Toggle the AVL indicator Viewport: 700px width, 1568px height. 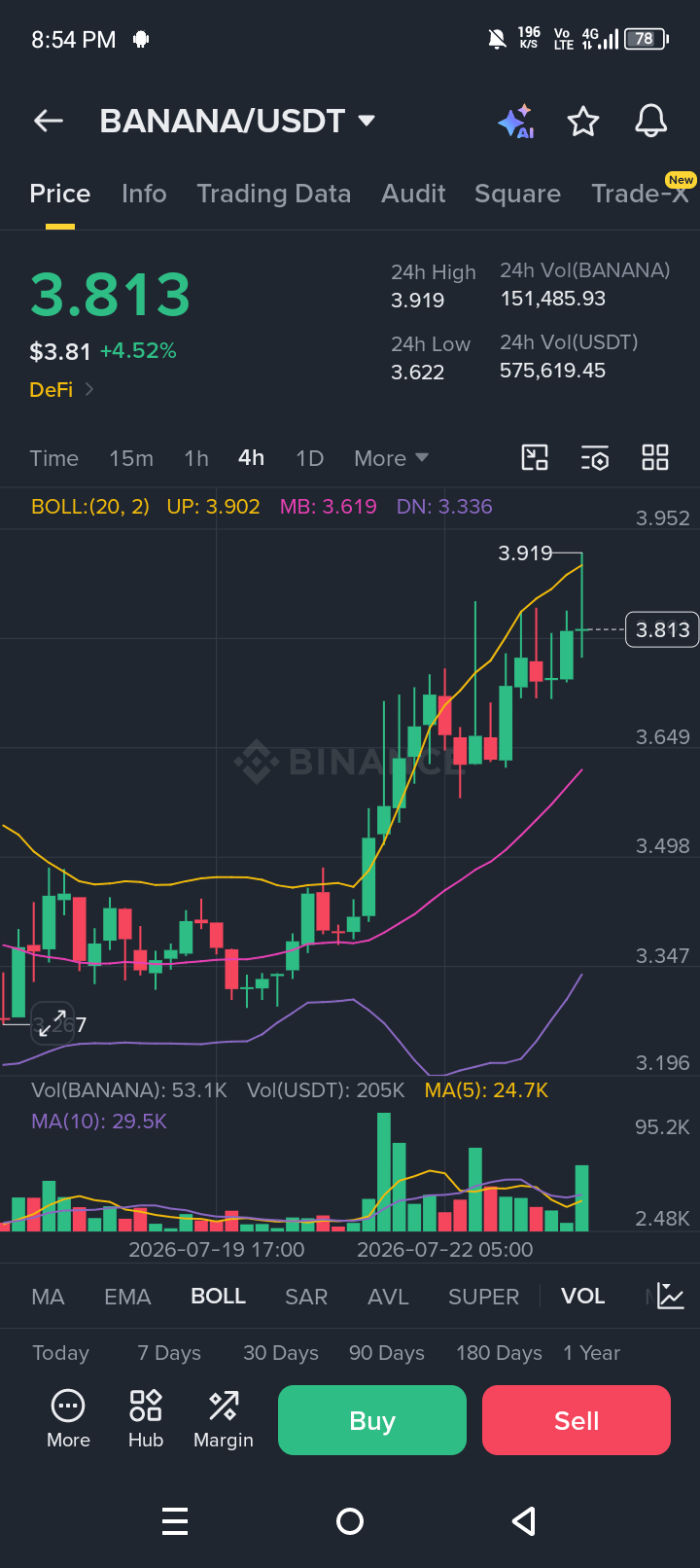click(388, 1297)
